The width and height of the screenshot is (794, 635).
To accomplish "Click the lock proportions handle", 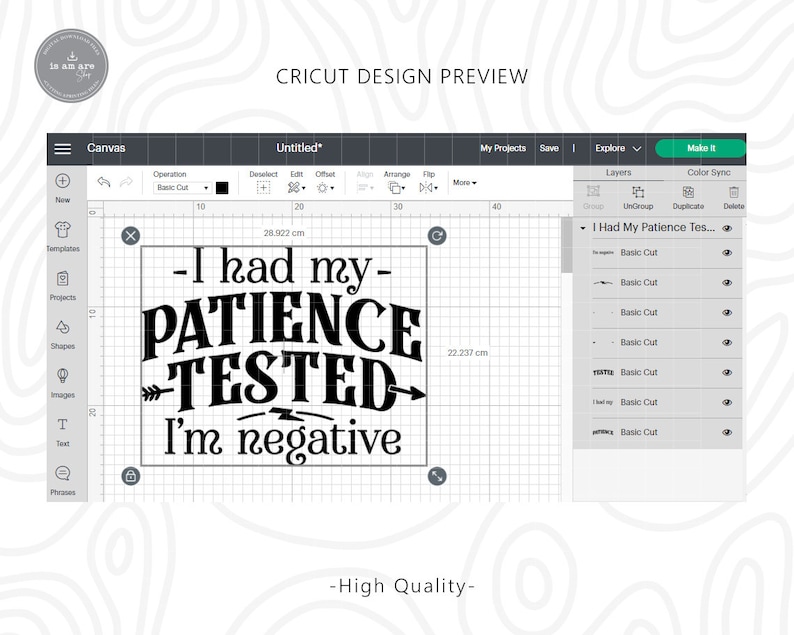I will 131,475.
